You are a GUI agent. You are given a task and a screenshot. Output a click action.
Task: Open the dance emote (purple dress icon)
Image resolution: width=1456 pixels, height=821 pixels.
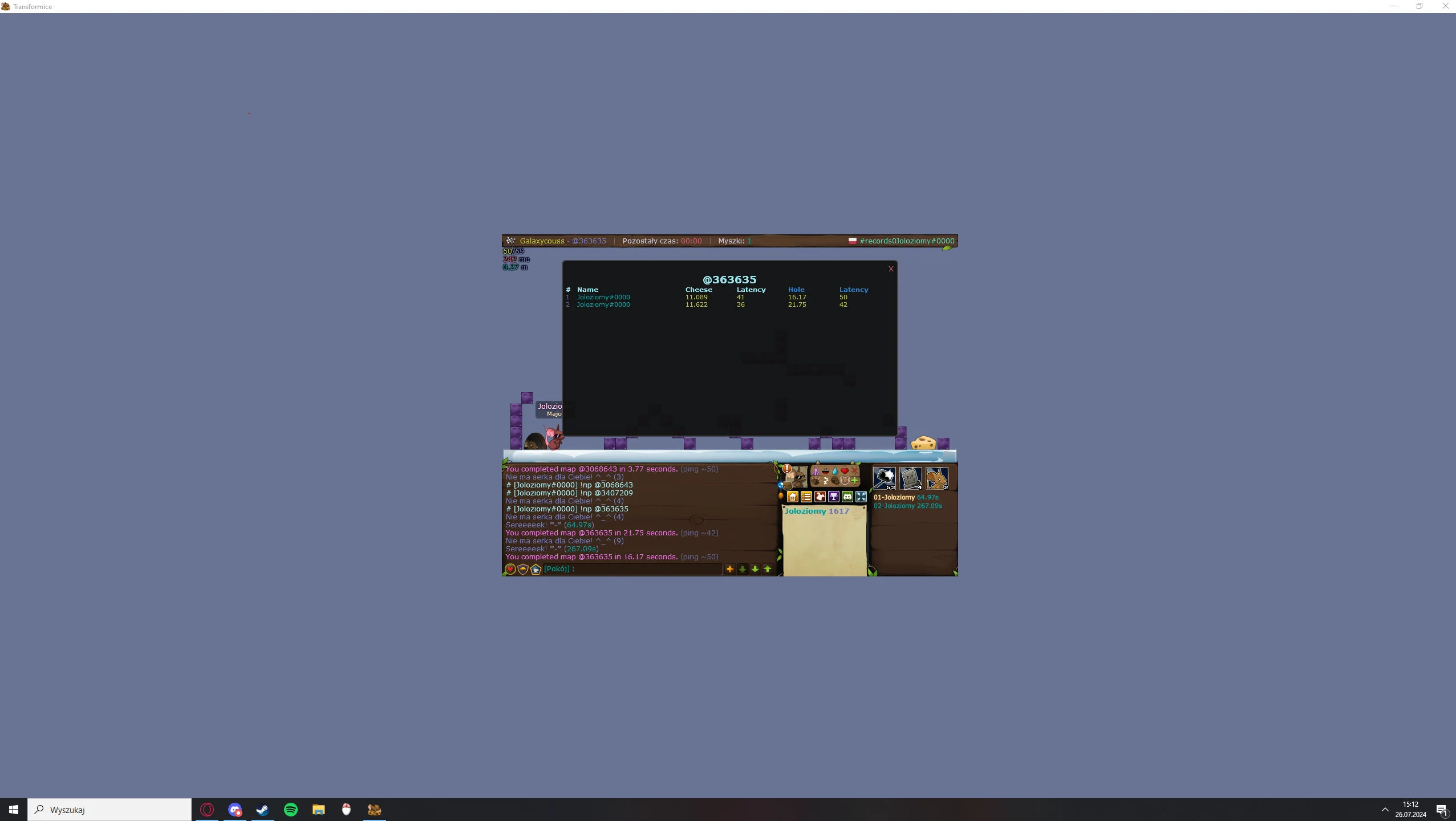[x=816, y=471]
